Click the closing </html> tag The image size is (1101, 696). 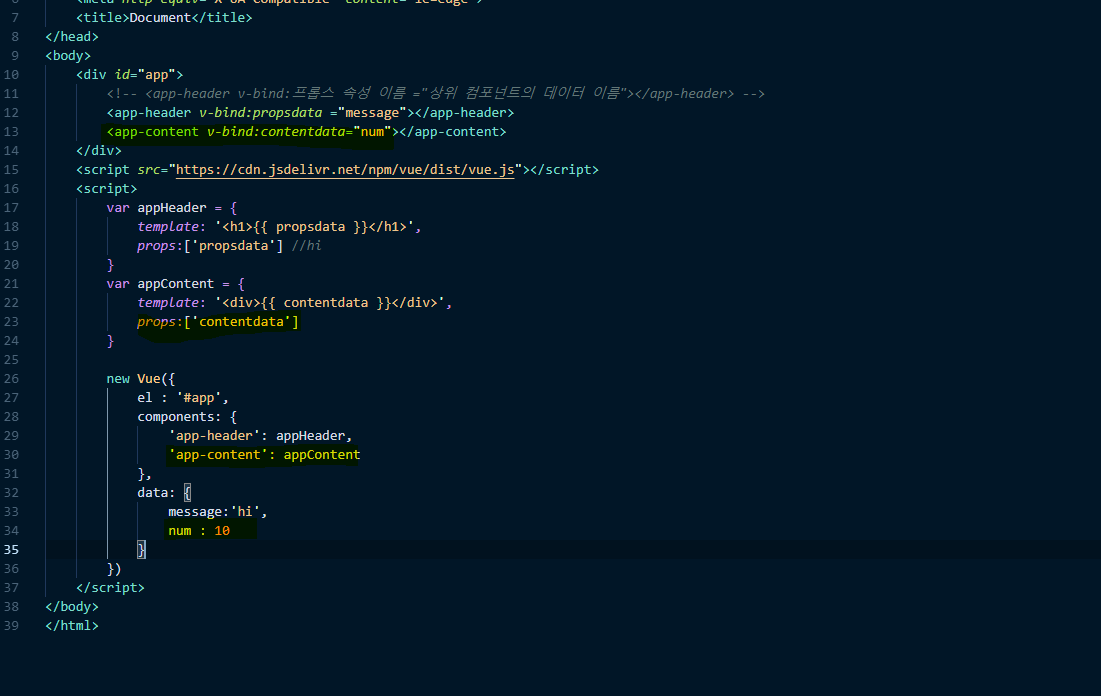pyautogui.click(x=72, y=625)
